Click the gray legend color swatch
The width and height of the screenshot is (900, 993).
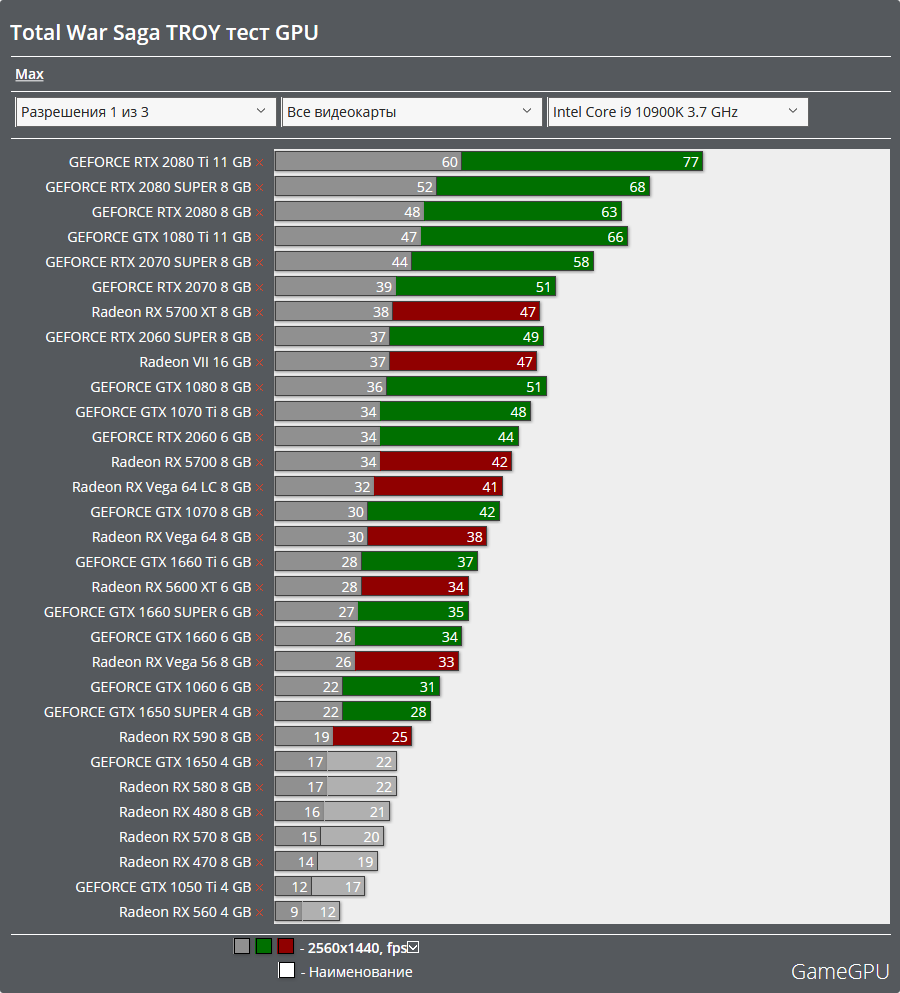point(241,947)
